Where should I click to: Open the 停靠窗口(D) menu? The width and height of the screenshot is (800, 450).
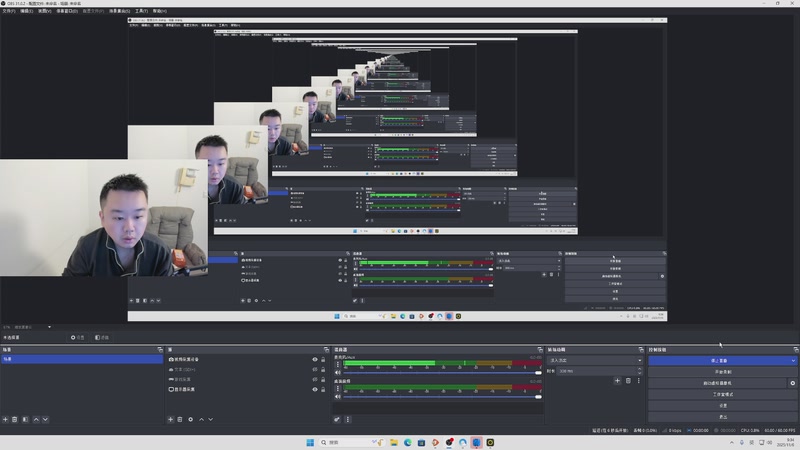pyautogui.click(x=67, y=11)
